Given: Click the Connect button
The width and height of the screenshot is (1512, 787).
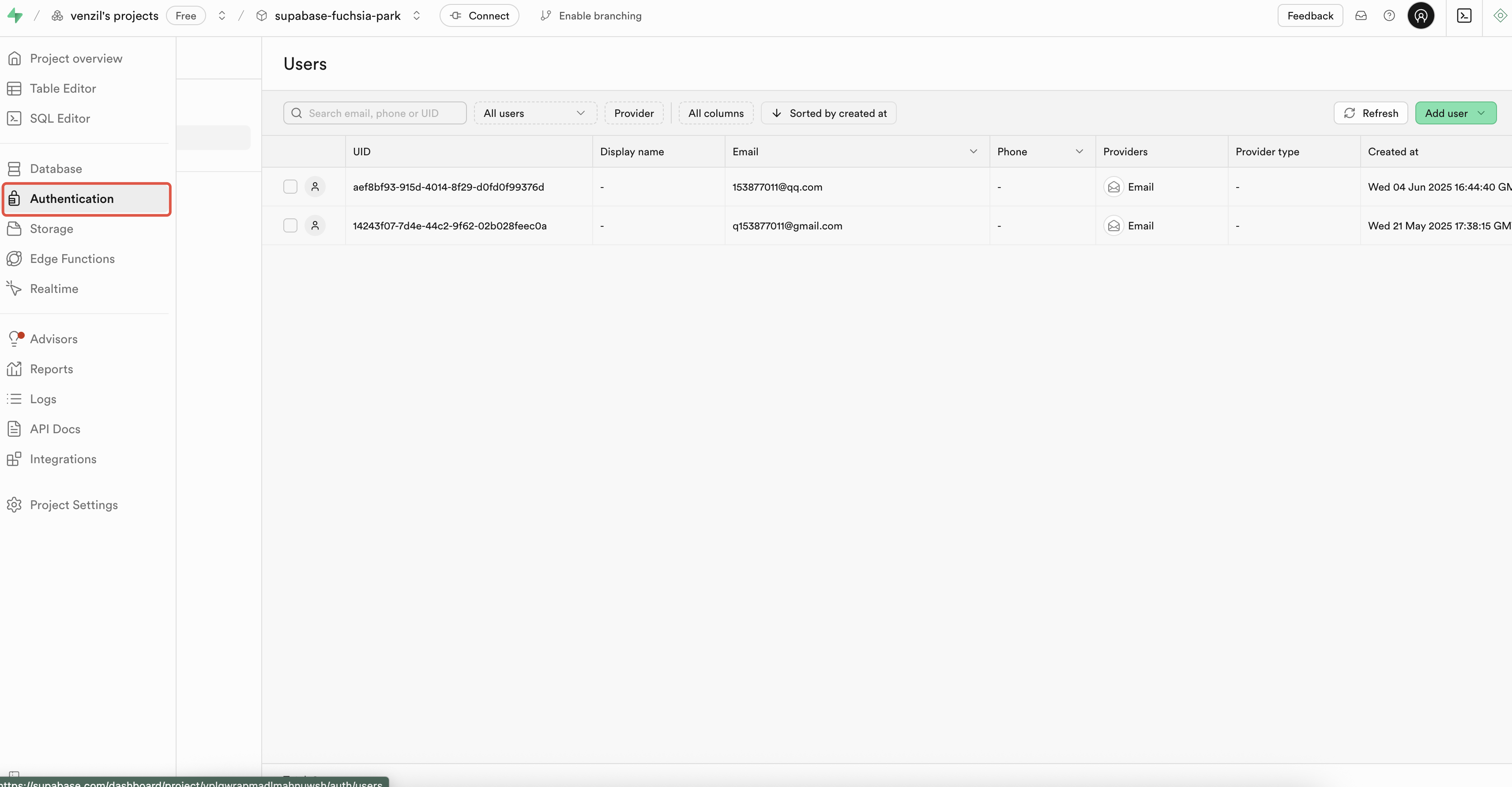Looking at the screenshot, I should tap(479, 16).
